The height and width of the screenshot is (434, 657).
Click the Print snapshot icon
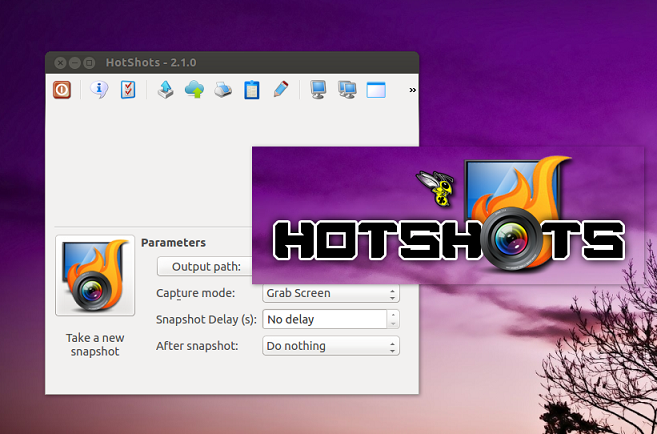[x=223, y=90]
